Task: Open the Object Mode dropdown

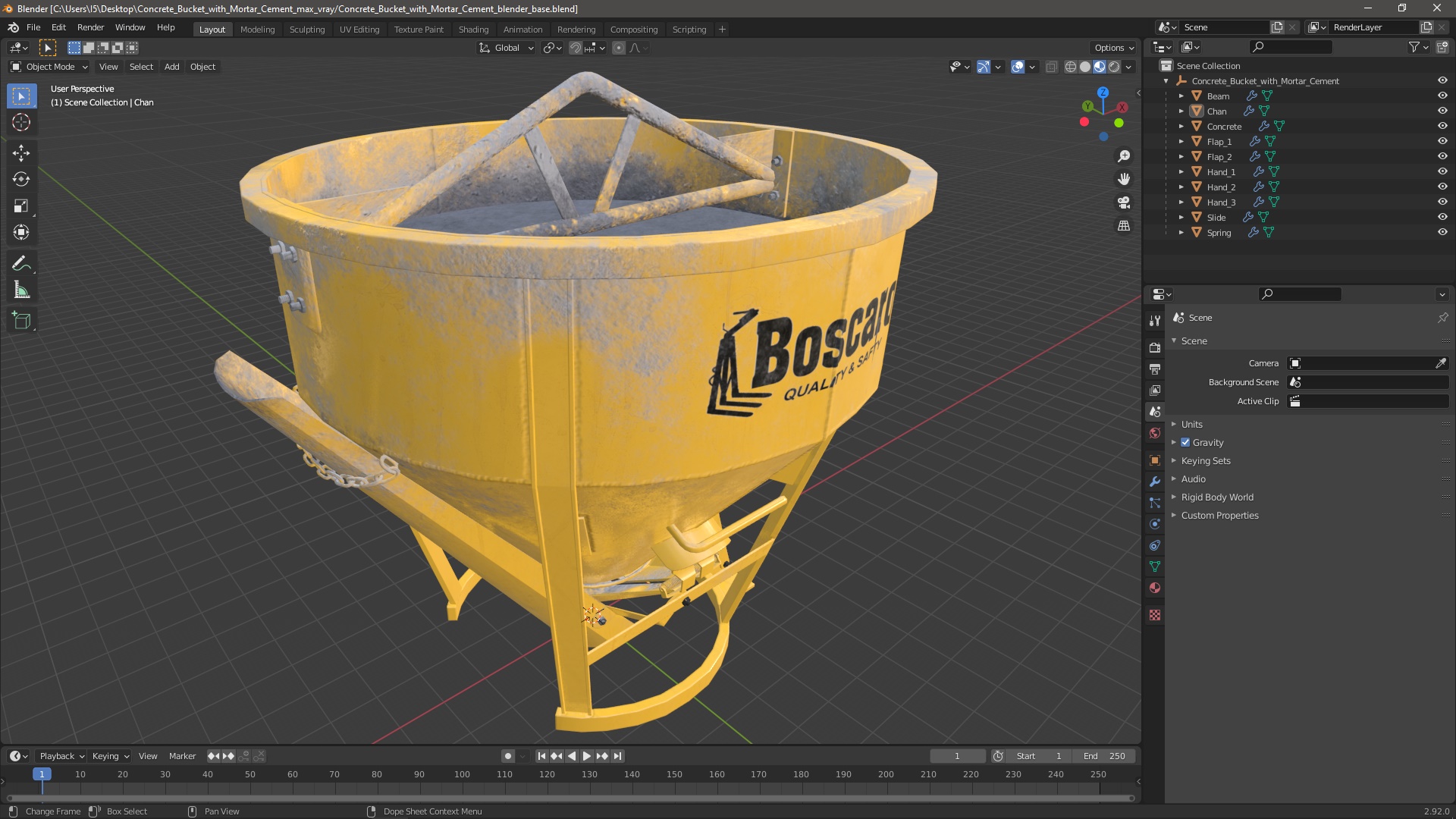Action: pyautogui.click(x=49, y=67)
